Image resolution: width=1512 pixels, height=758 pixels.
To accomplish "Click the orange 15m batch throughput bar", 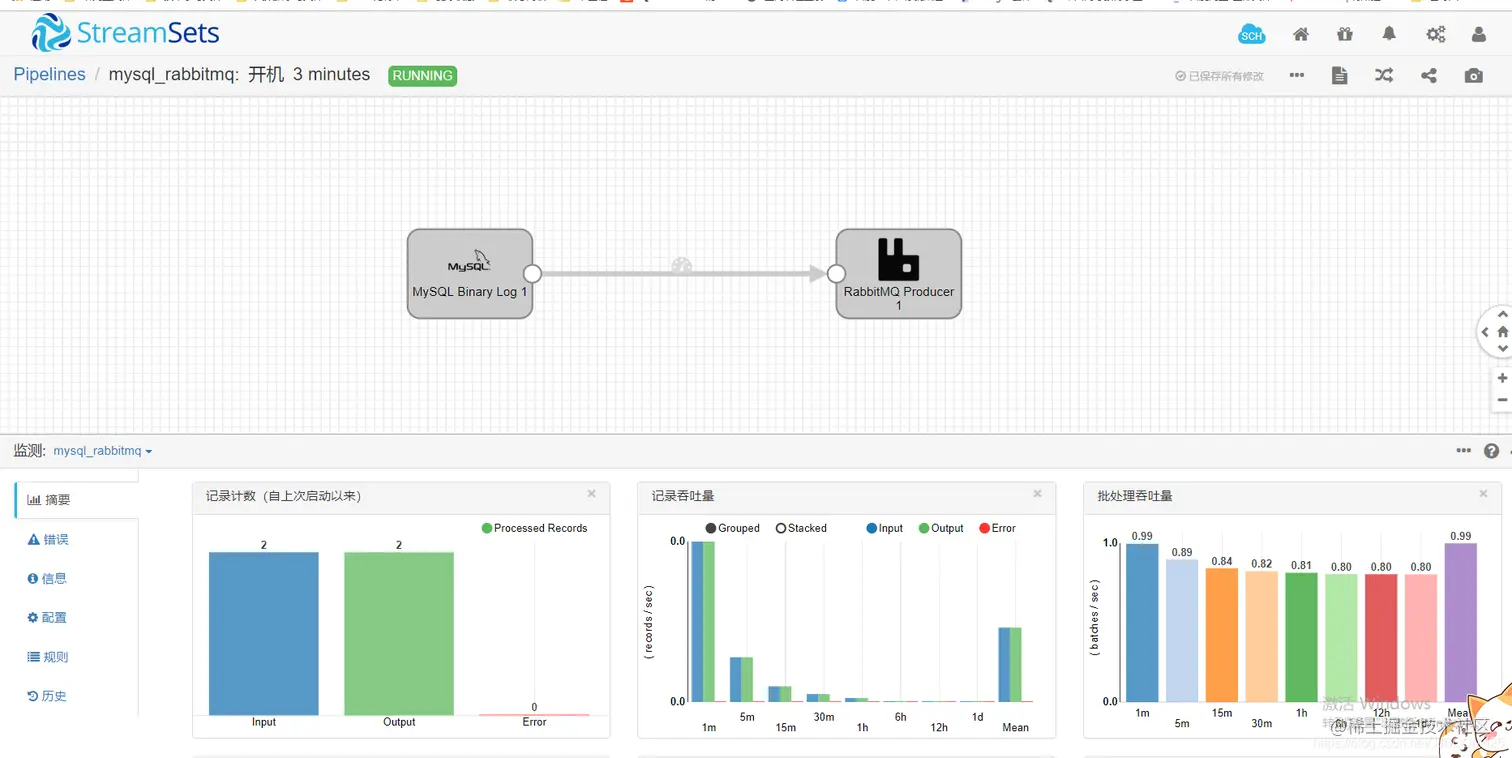I will (1222, 635).
